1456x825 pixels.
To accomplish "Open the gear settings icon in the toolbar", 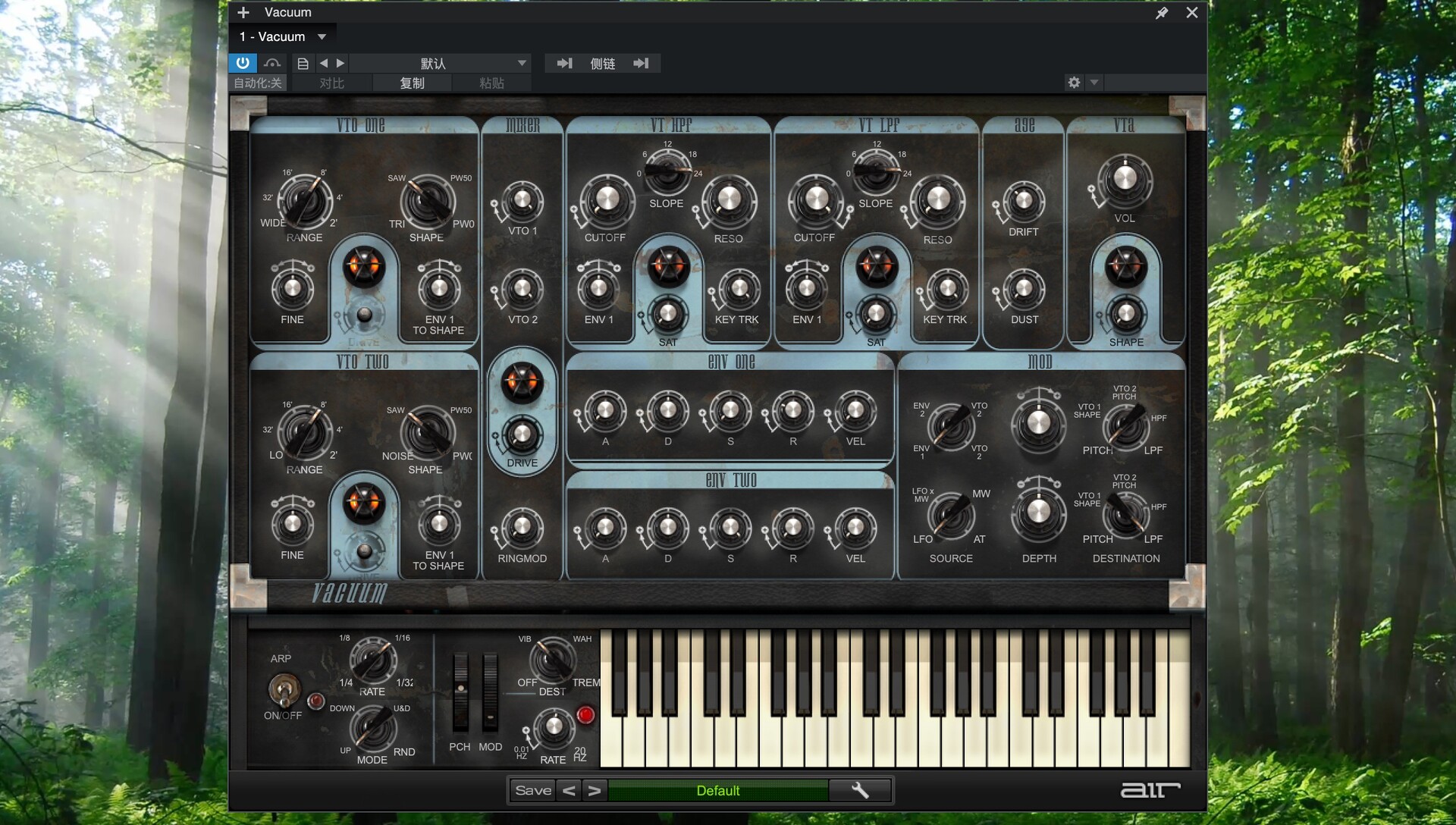I will point(1074,82).
